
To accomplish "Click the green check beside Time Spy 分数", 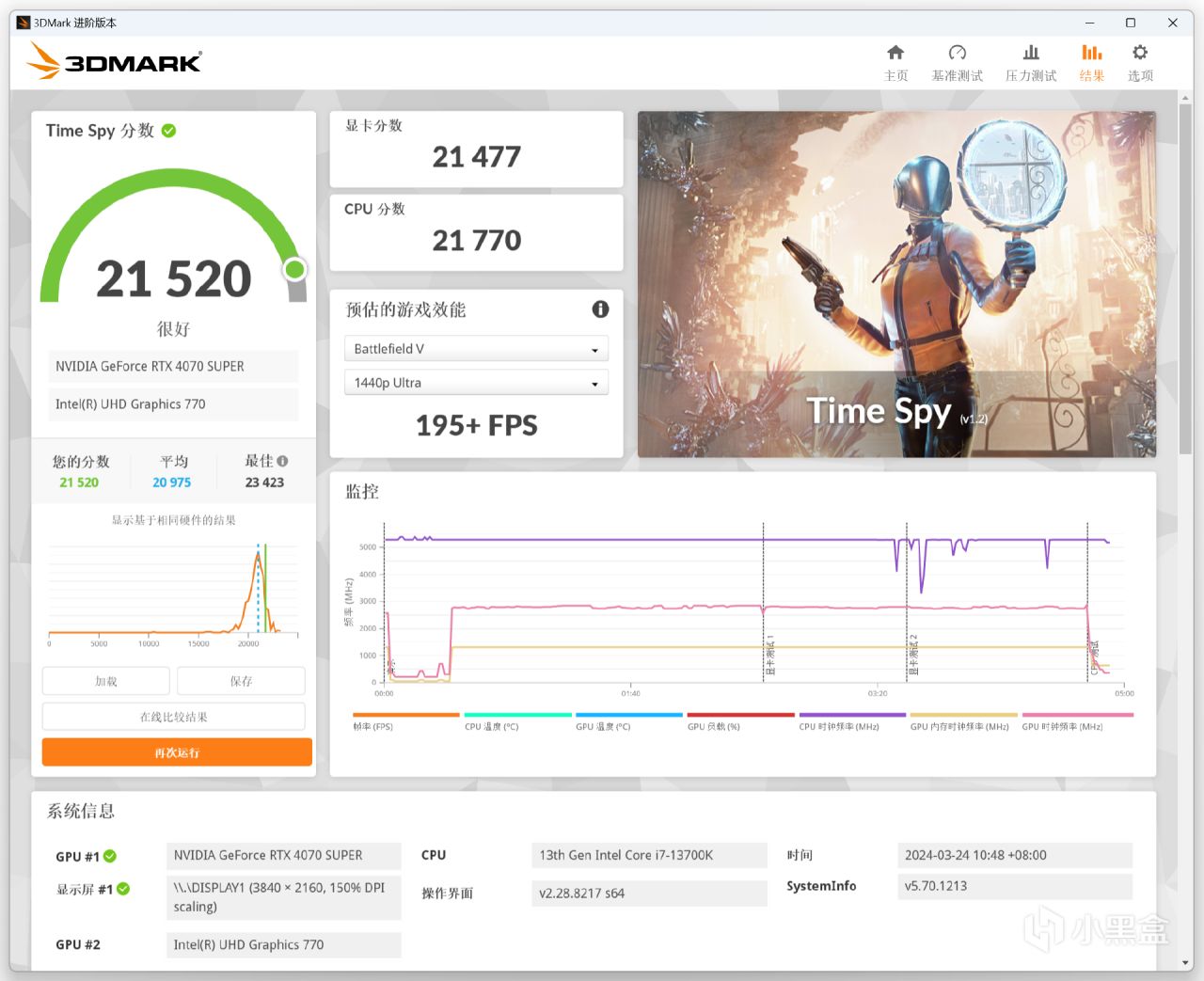I will click(168, 131).
